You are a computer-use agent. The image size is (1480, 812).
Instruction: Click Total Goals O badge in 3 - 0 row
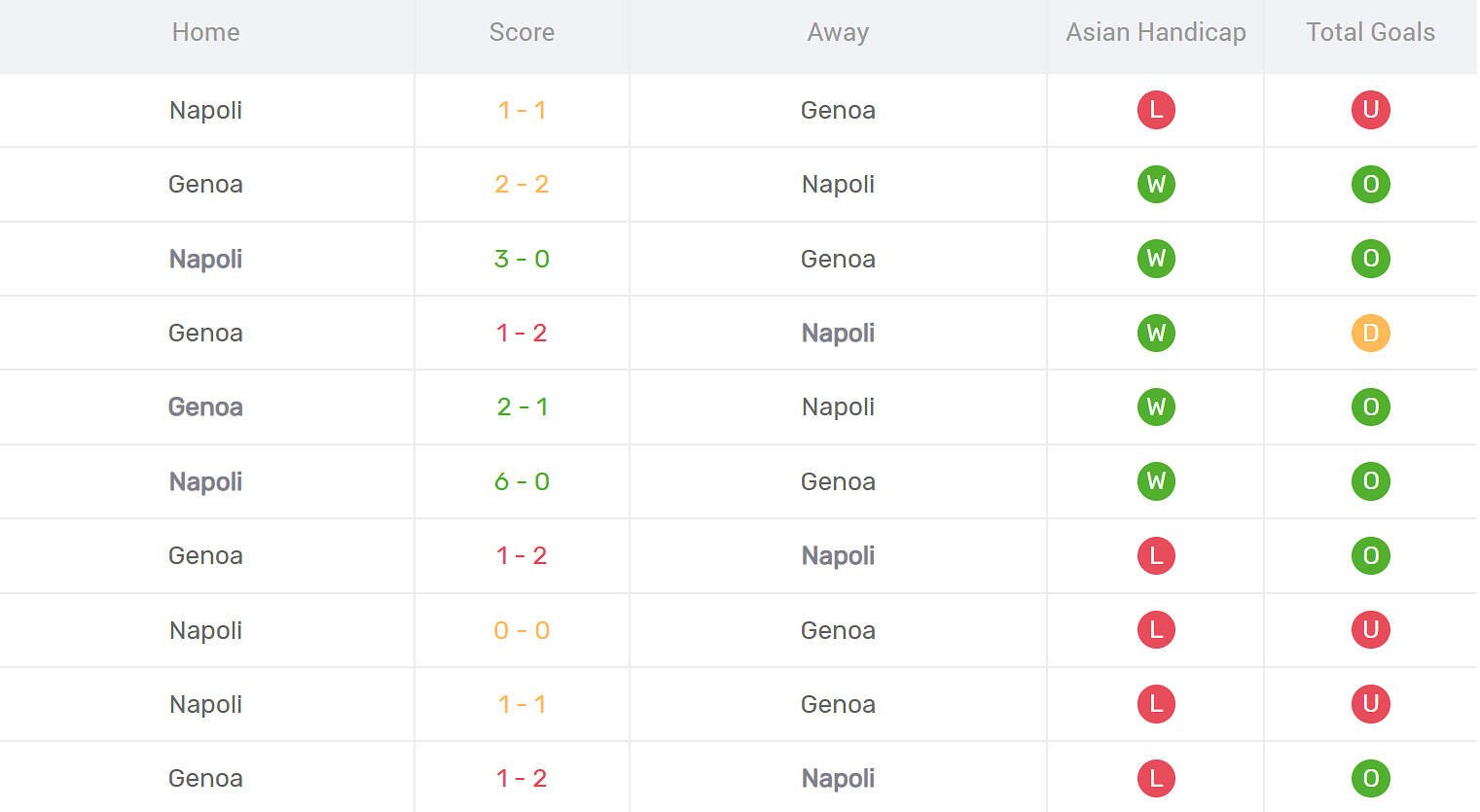[x=1370, y=259]
